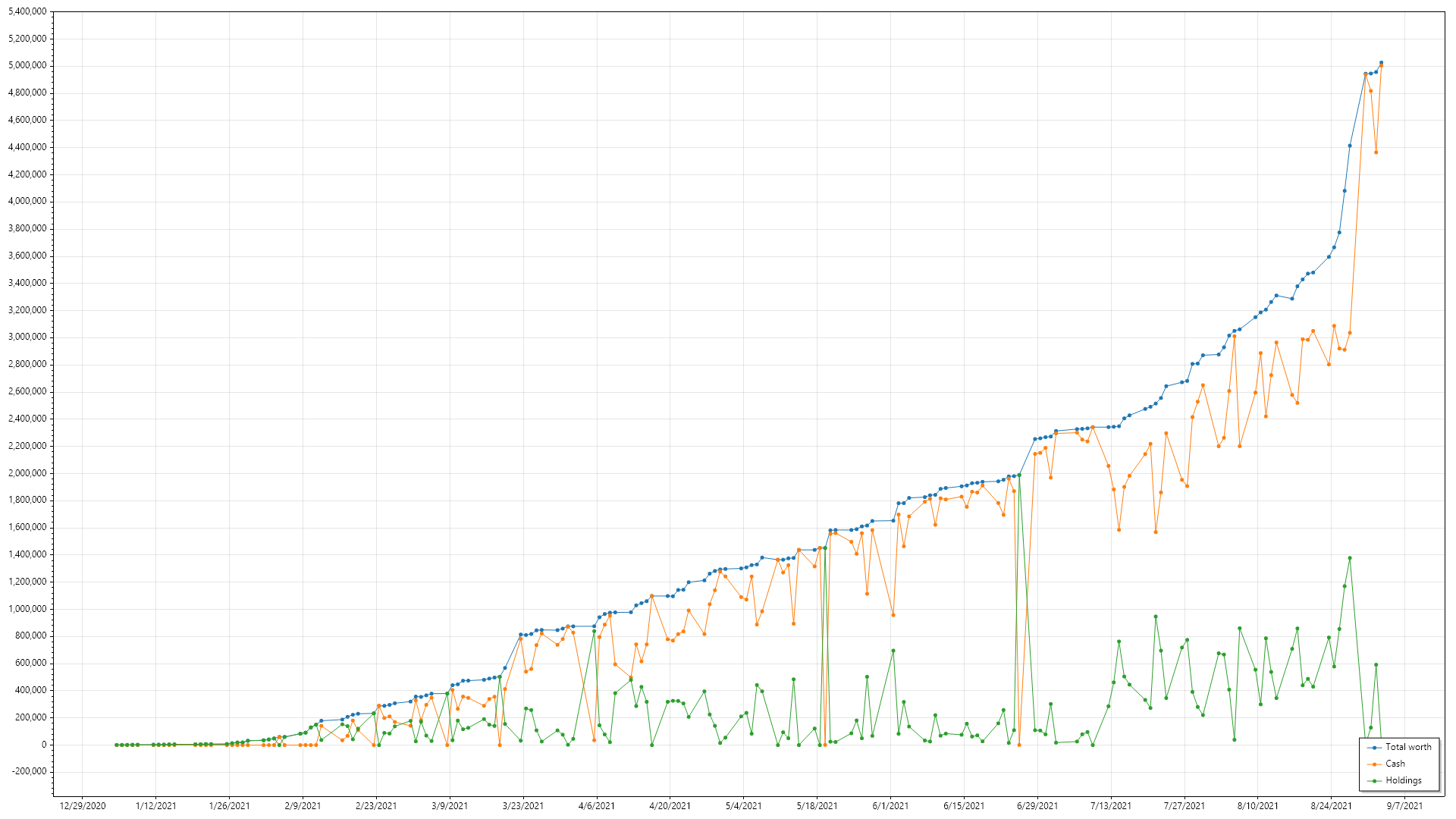Click the 8/10/2021 x-axis date label
1456x819 pixels.
pos(1258,806)
